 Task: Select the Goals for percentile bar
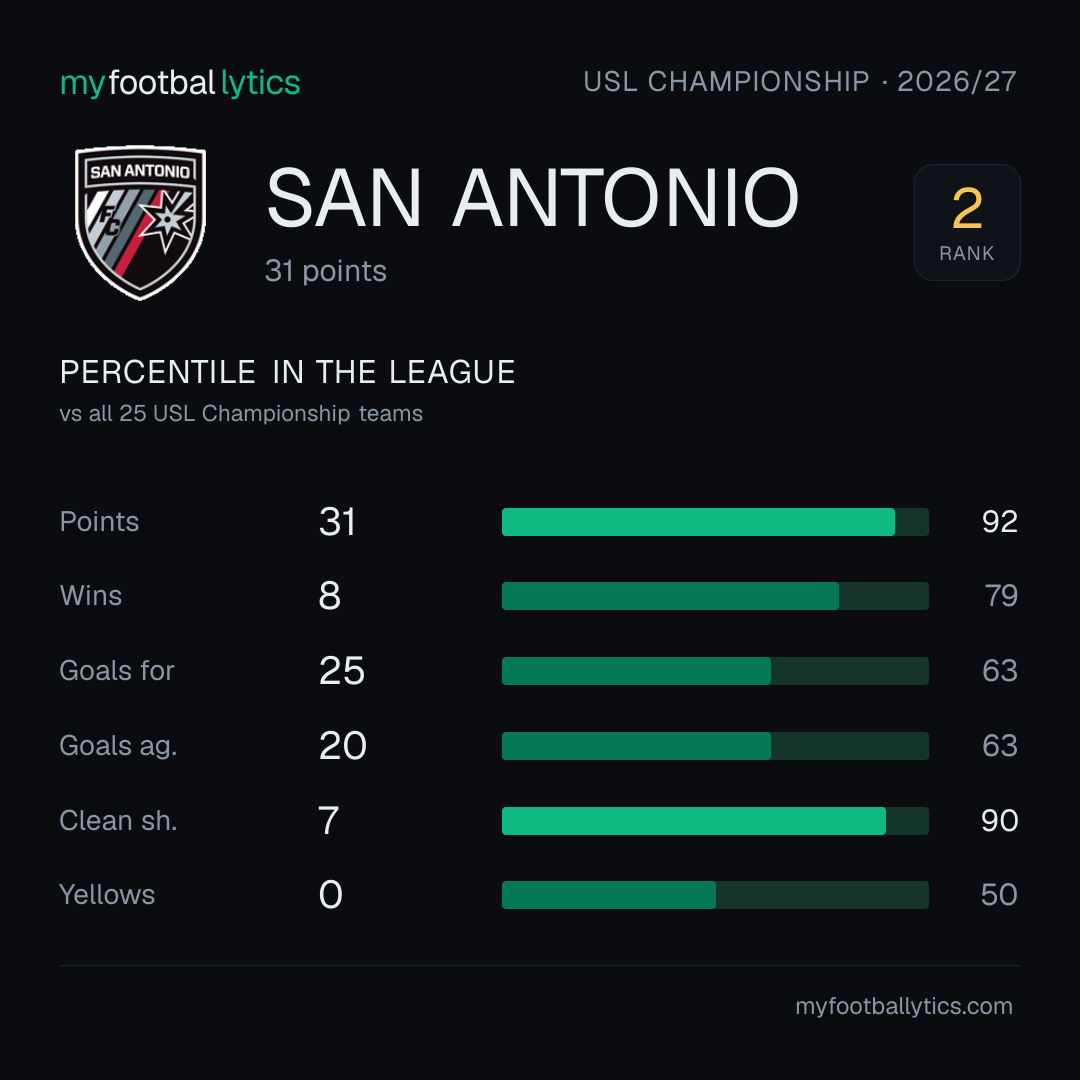pyautogui.click(x=715, y=671)
